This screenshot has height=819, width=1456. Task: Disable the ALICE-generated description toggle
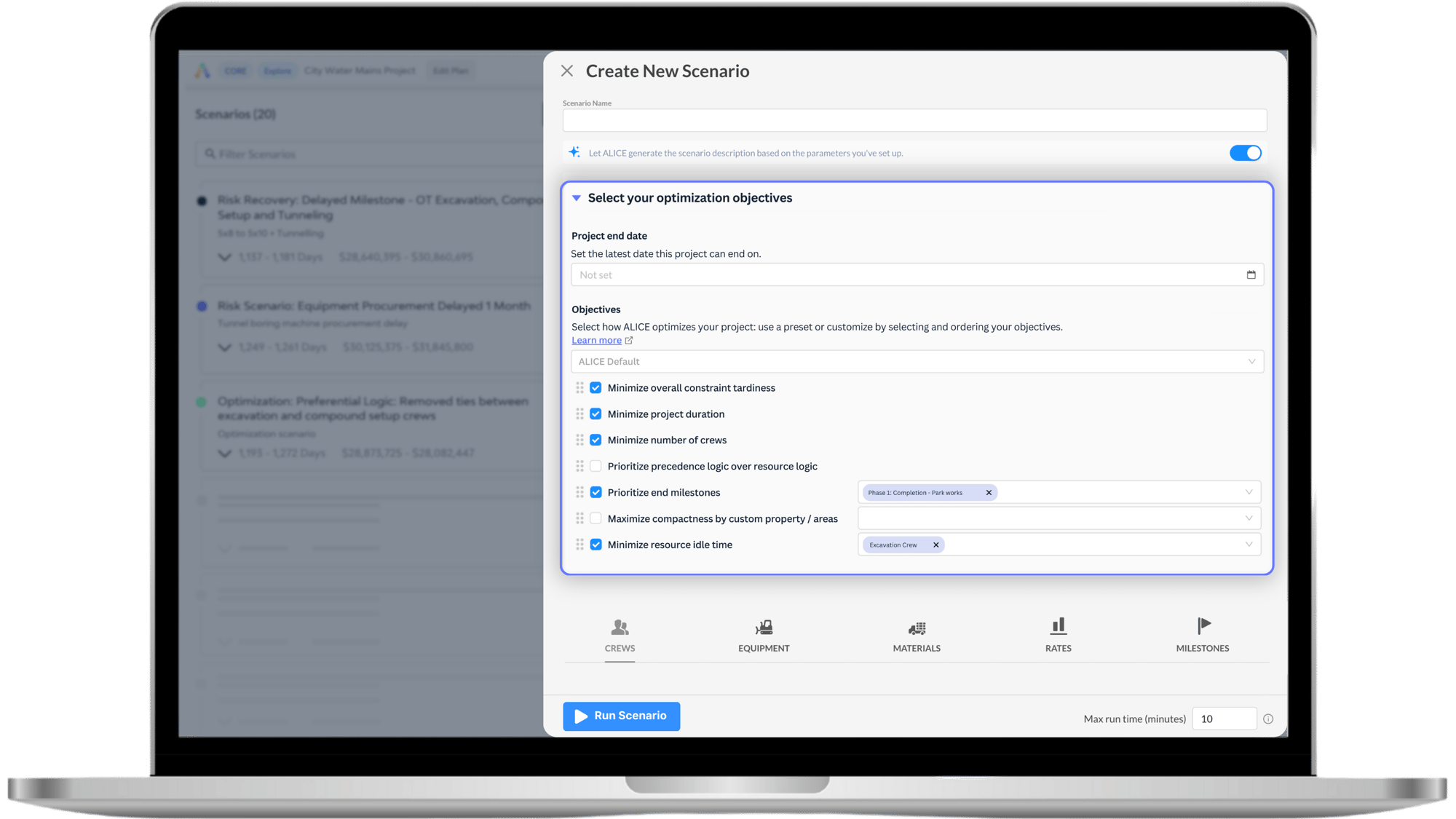click(x=1245, y=153)
